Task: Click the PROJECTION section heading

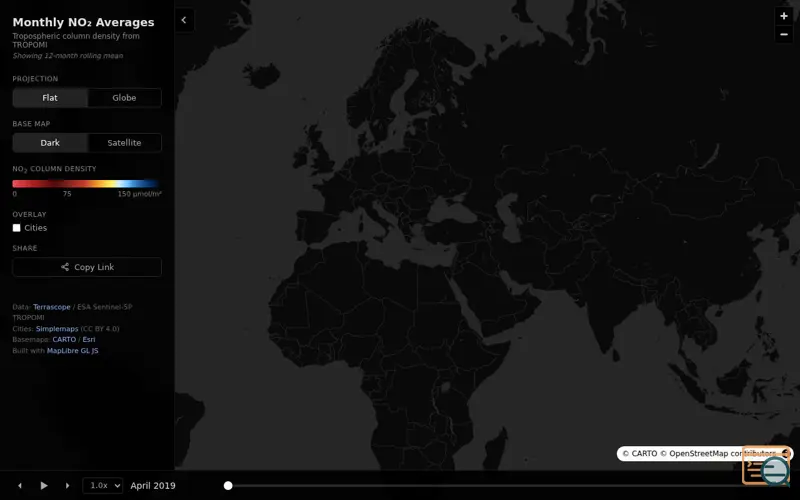Action: (x=35, y=79)
